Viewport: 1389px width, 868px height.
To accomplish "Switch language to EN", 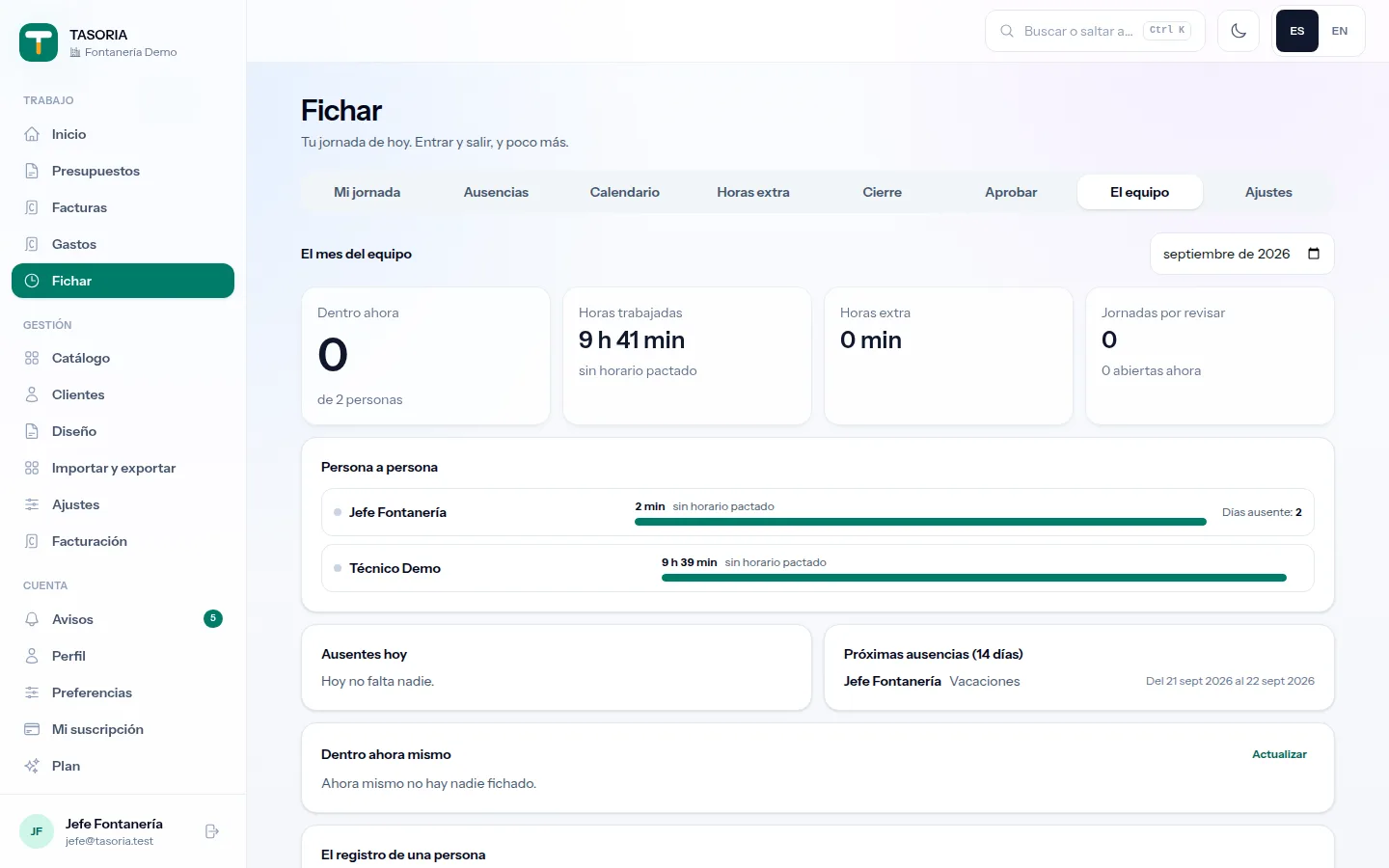I will [1340, 31].
